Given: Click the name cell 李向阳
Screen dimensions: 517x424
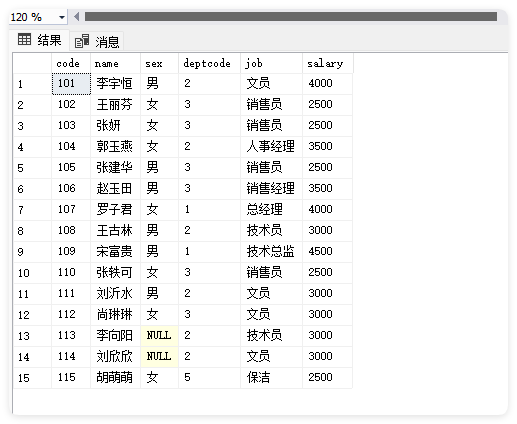Looking at the screenshot, I should click(115, 336).
